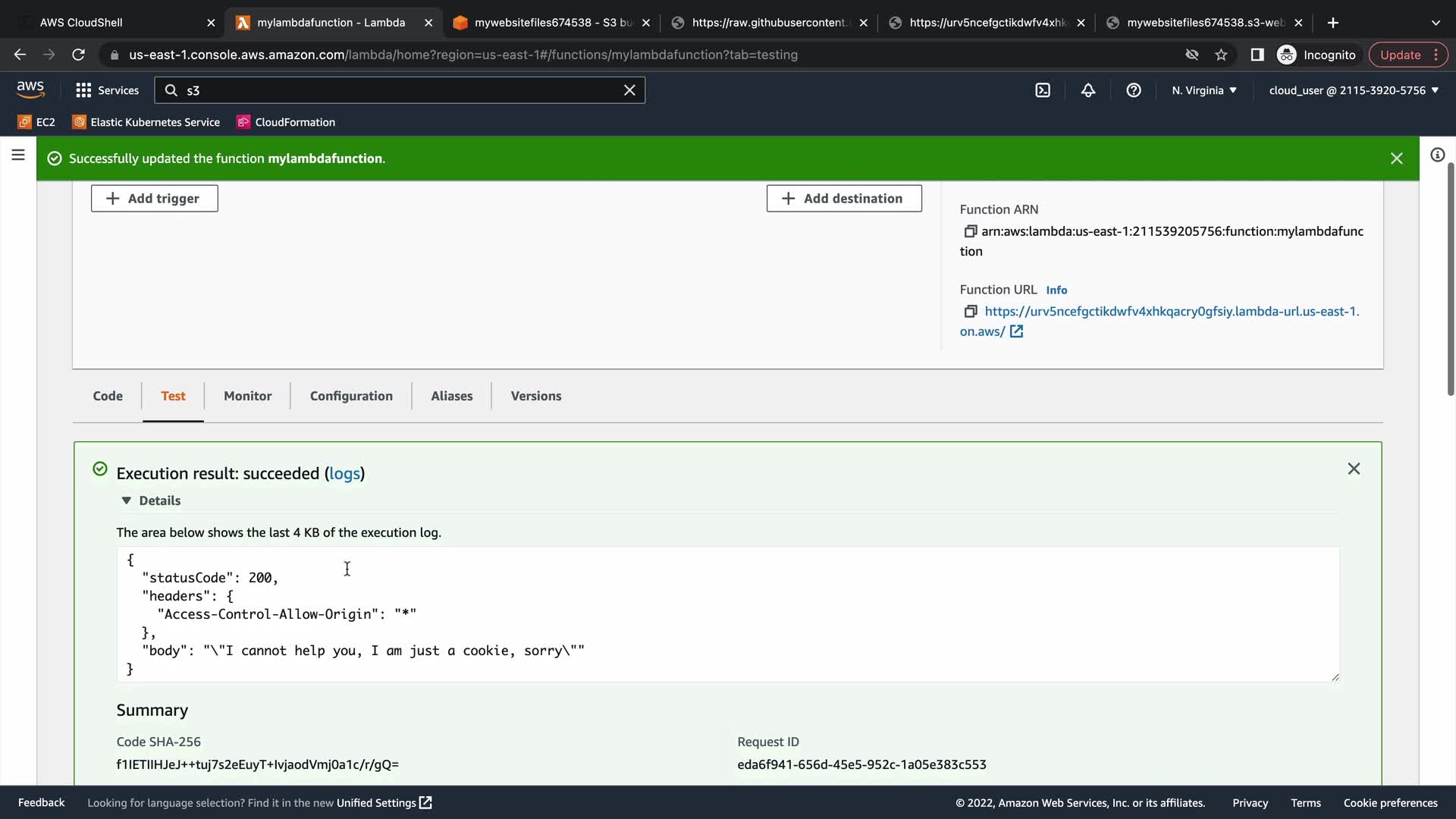Click the Add trigger button
This screenshot has width=1456, height=819.
click(x=155, y=199)
